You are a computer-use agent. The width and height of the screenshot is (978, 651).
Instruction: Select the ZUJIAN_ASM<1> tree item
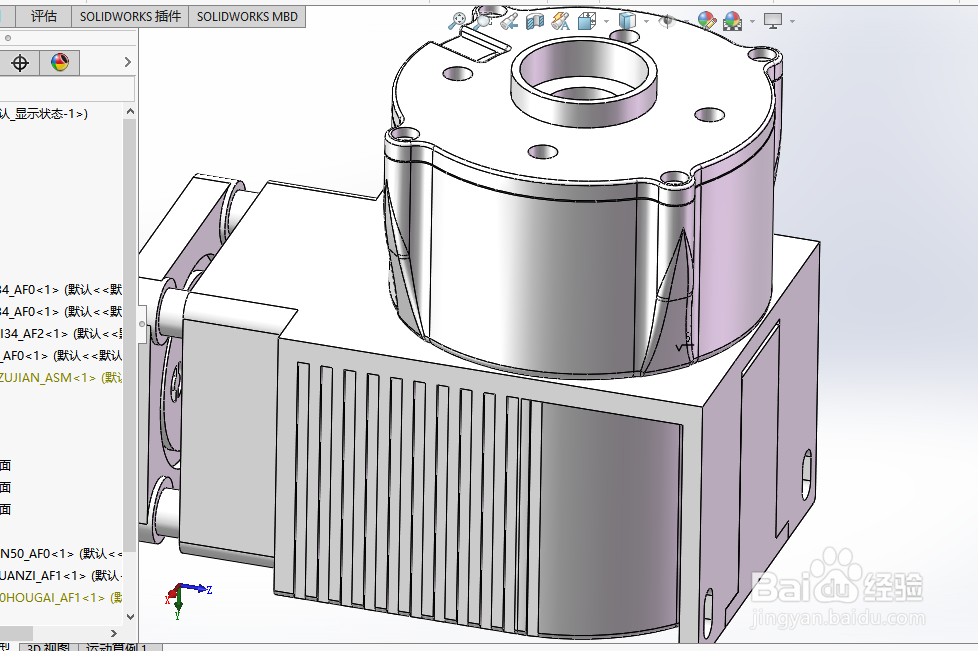61,378
